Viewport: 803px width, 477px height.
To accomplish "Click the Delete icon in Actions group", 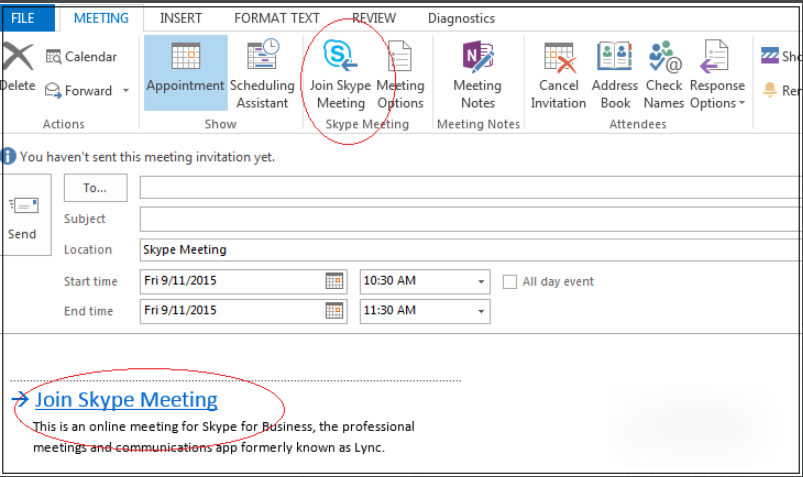I will pos(17,57).
